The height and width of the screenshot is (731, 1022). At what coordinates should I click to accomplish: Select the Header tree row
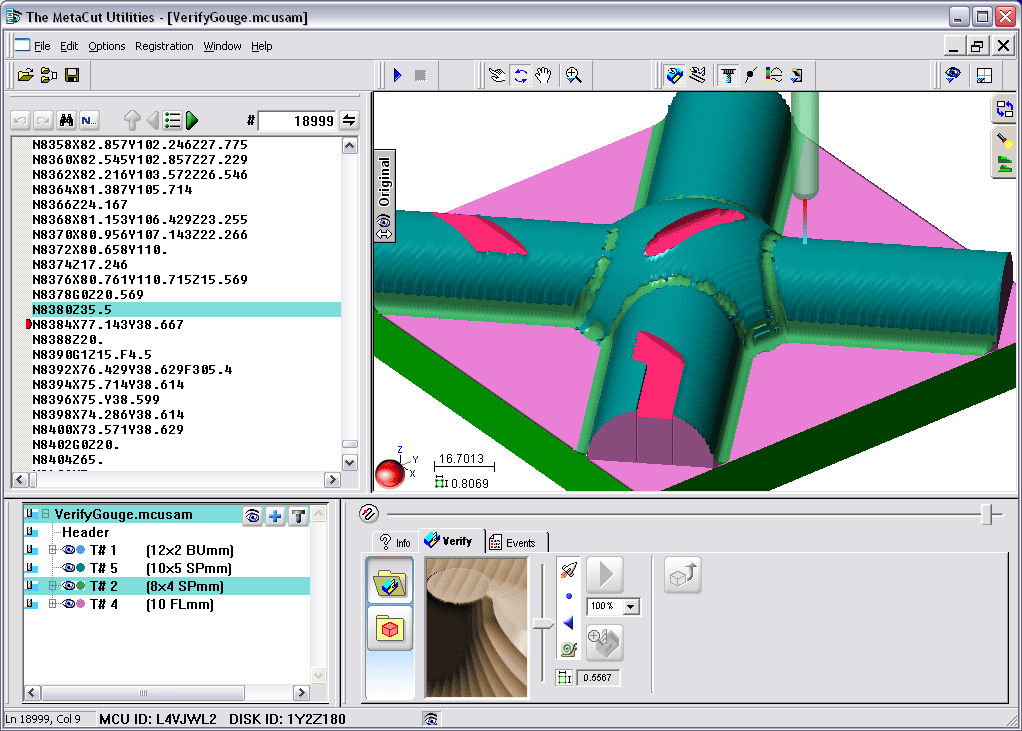[x=85, y=532]
